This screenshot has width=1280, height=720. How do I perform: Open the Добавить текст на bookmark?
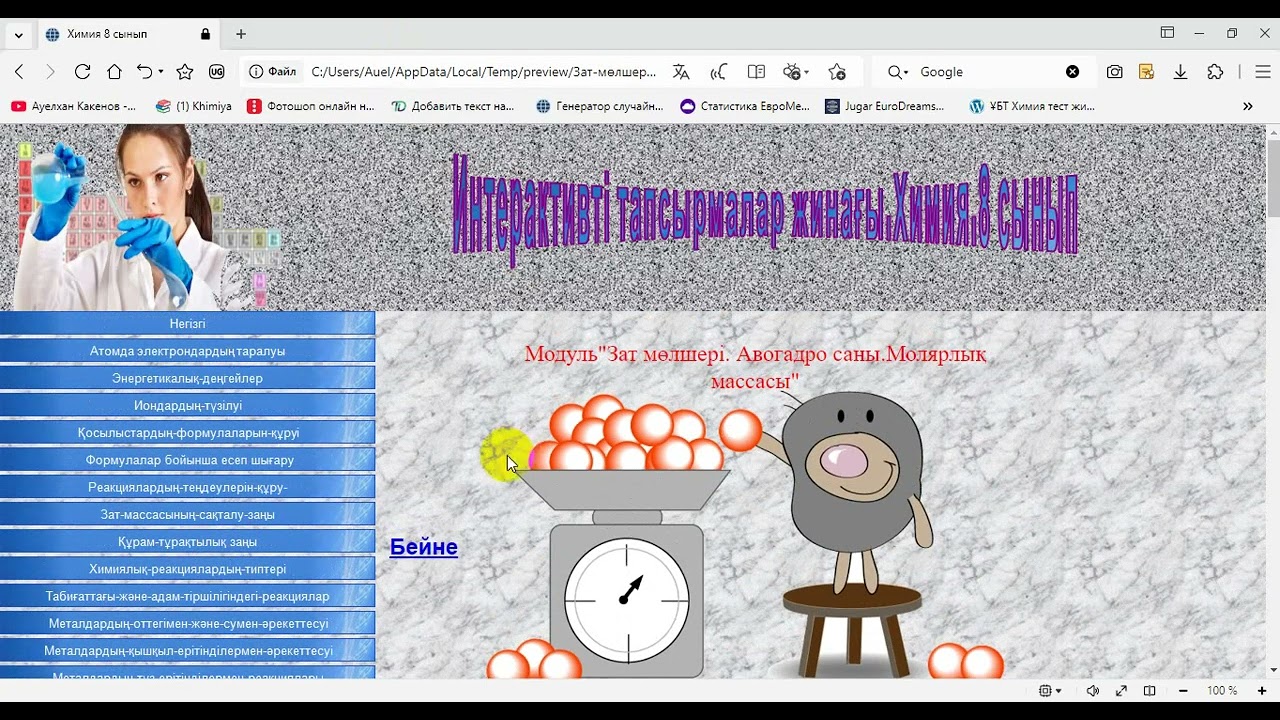point(453,106)
